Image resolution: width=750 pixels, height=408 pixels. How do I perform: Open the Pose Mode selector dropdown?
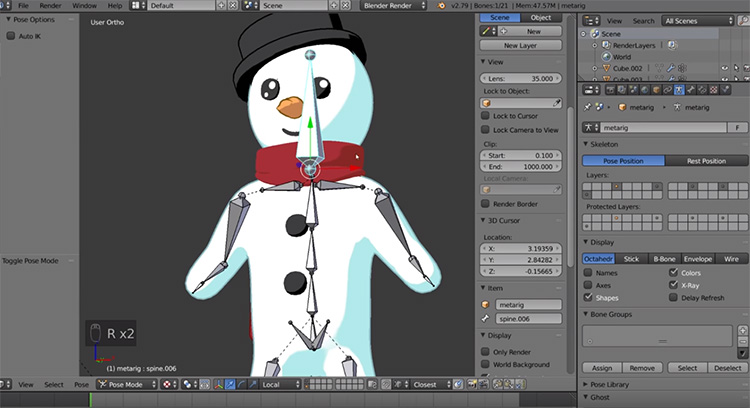127,385
